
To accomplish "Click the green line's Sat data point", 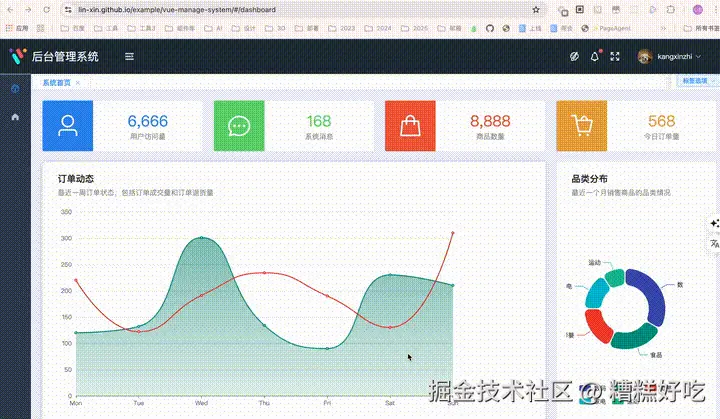I will pos(390,275).
